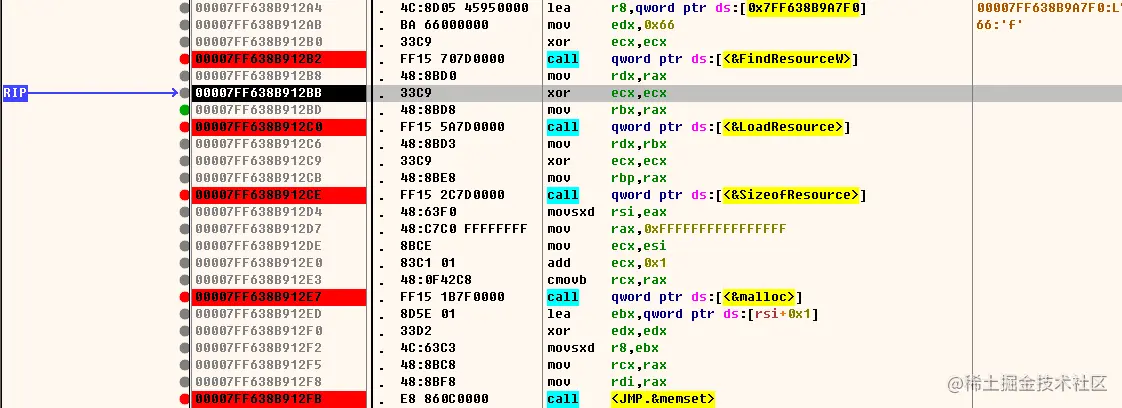Select address 00007FF638B912F5

258,365
